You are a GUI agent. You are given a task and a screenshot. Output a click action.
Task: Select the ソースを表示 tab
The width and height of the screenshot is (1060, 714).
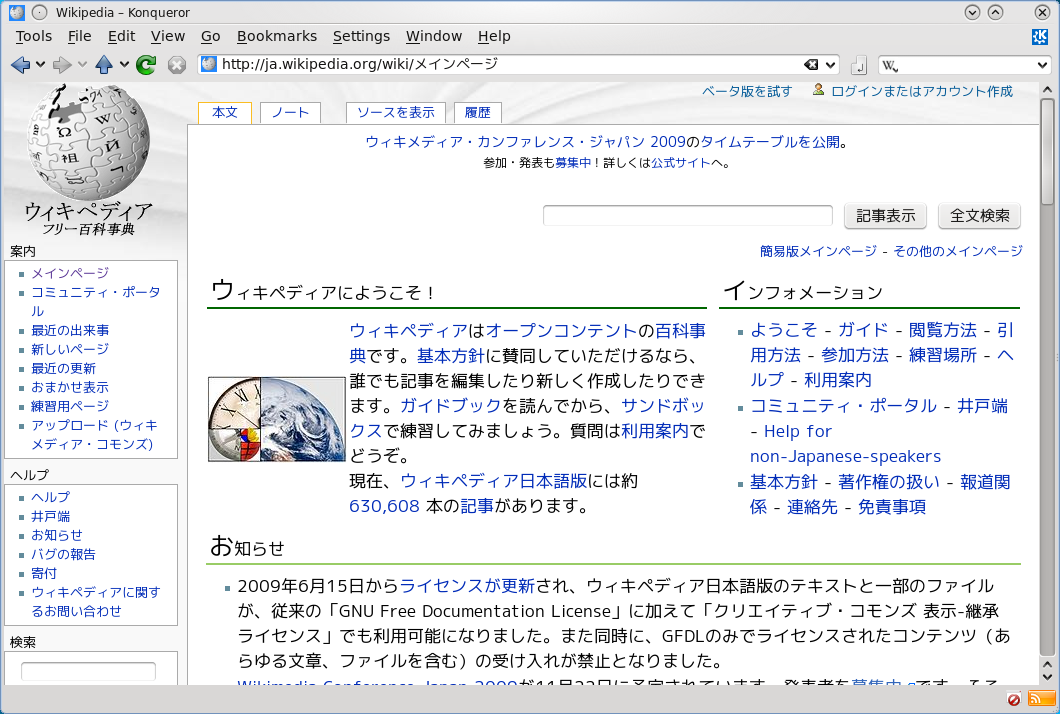coord(396,113)
